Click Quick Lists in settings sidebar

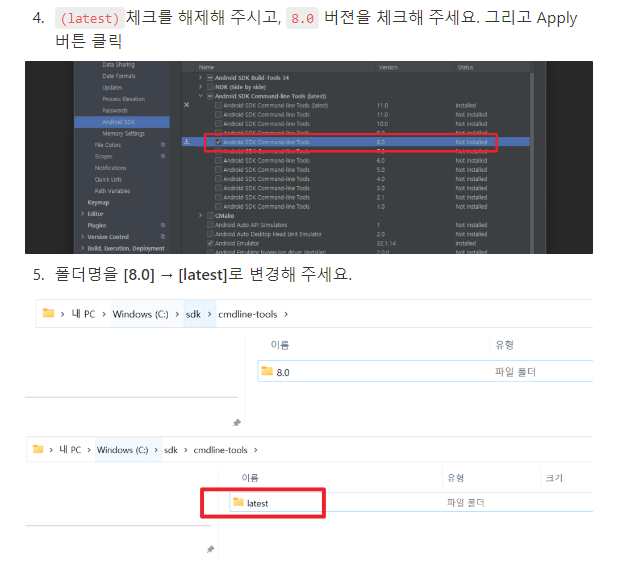tap(108, 179)
